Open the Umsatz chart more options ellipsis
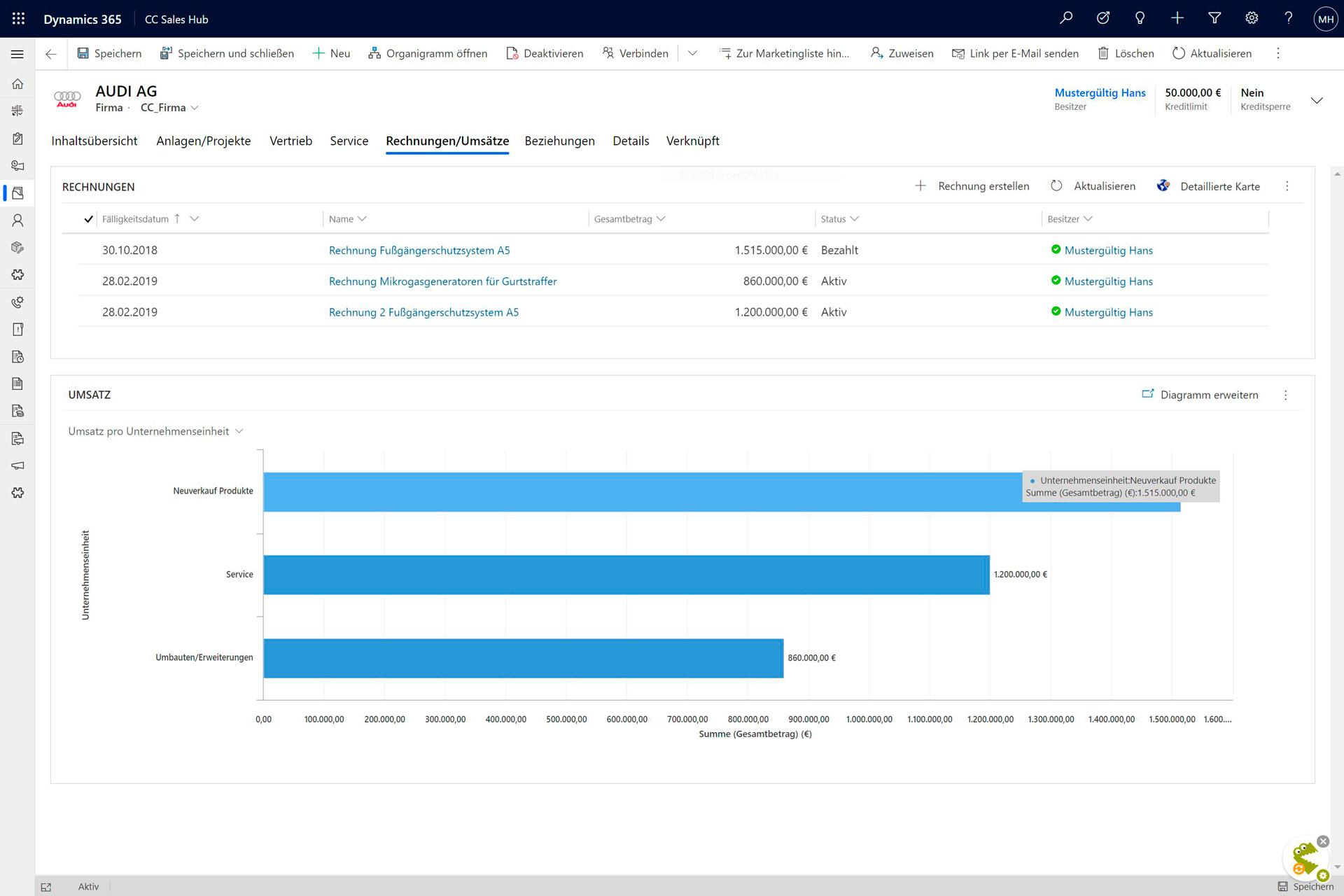The height and width of the screenshot is (896, 1344). point(1285,395)
